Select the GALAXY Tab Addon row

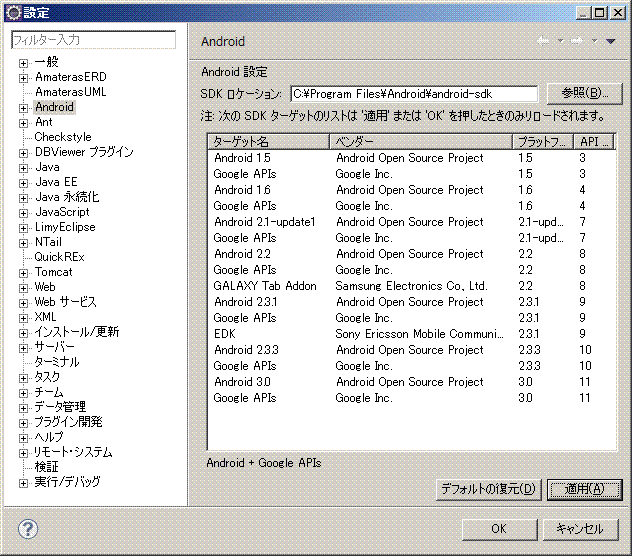[412, 286]
